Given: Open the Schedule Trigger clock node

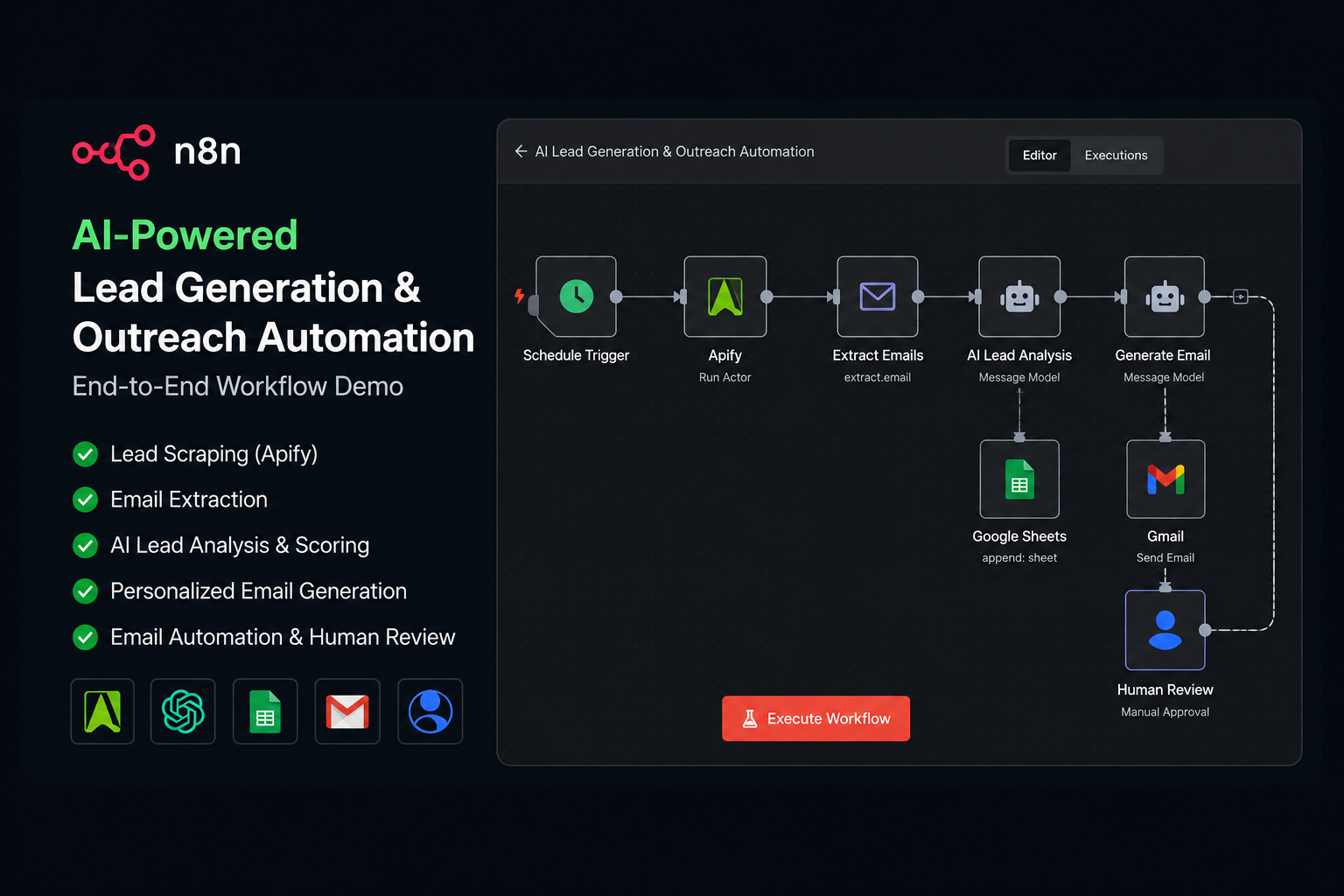Looking at the screenshot, I should tap(576, 297).
